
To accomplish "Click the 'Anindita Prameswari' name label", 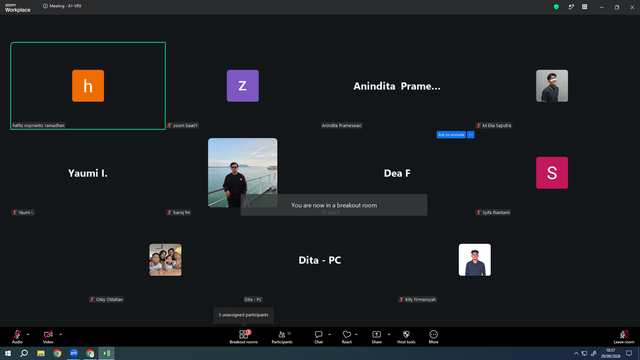I will coord(342,125).
